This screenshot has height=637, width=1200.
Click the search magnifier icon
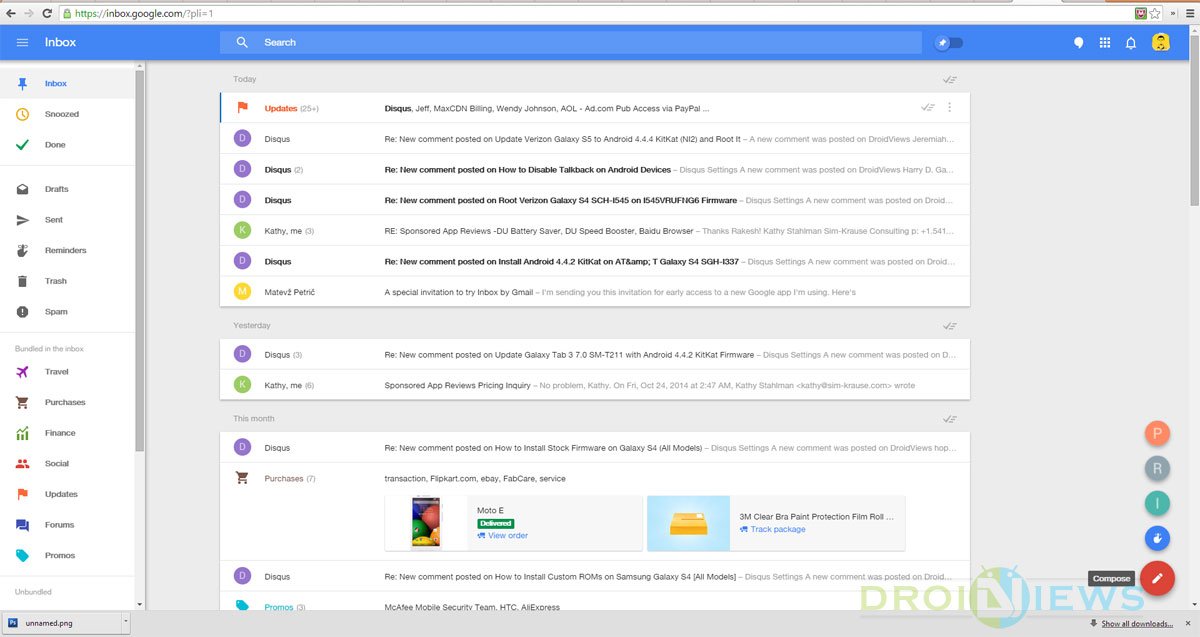242,43
